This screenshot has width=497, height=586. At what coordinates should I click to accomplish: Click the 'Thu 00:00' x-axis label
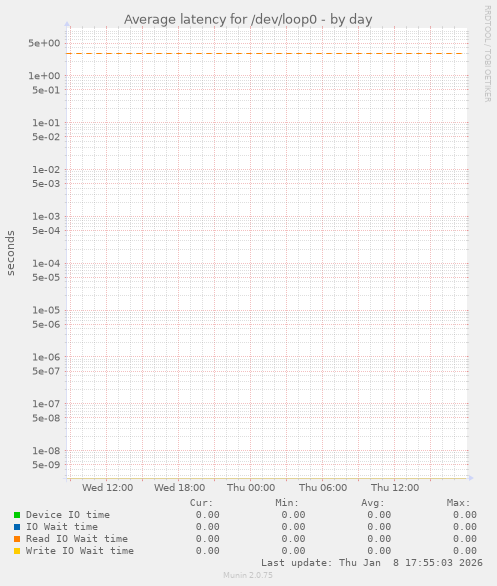click(x=251, y=488)
